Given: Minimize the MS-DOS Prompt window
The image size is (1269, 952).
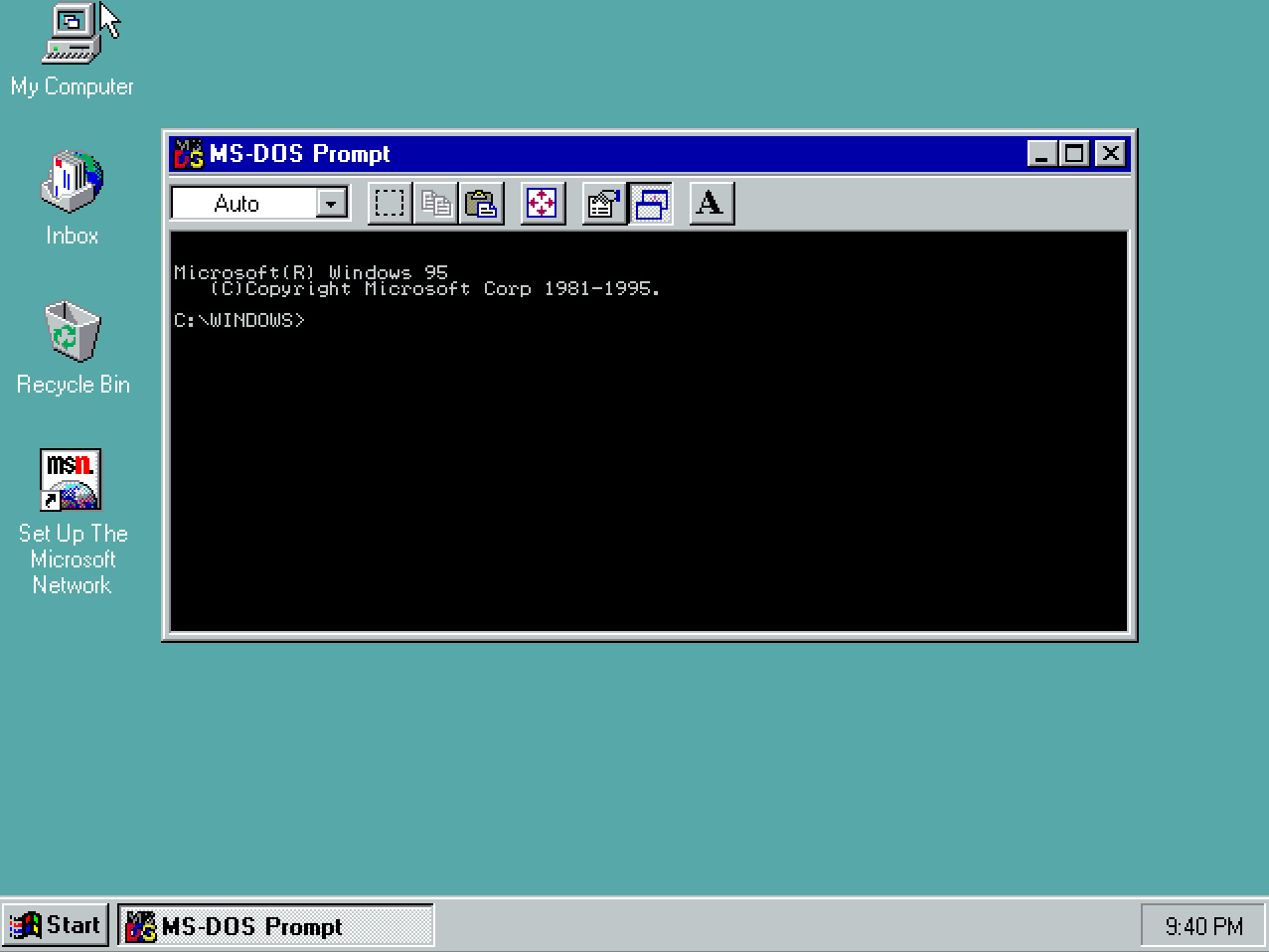Looking at the screenshot, I should point(1041,154).
